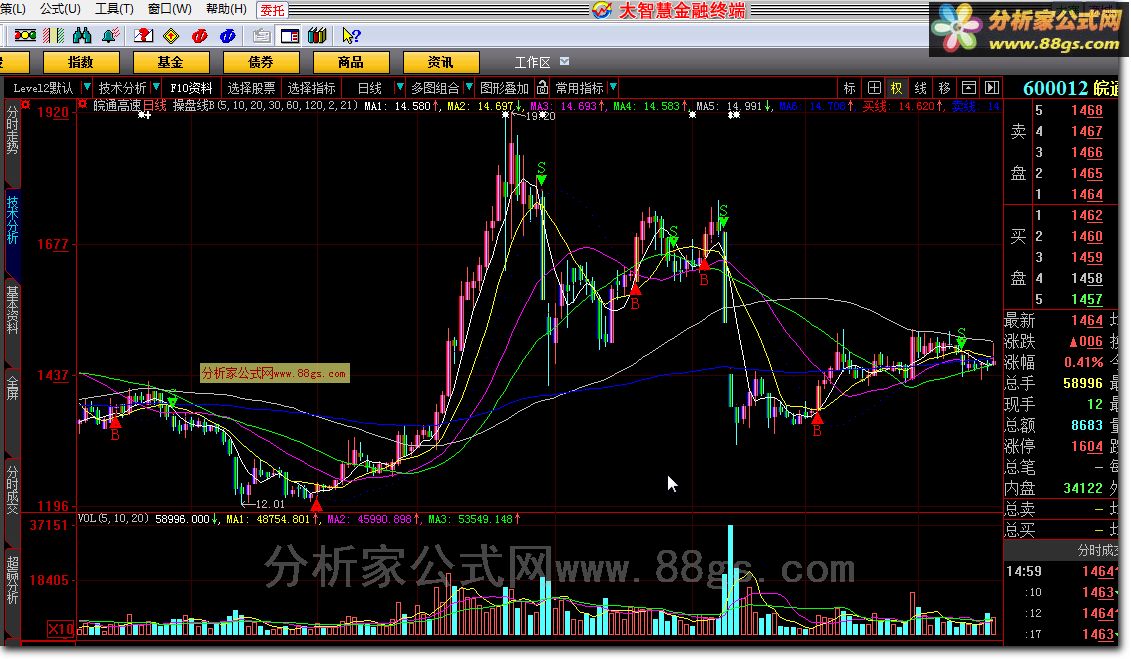1131x659 pixels.
Task: Open the 公式(U) menu
Action: (60, 9)
